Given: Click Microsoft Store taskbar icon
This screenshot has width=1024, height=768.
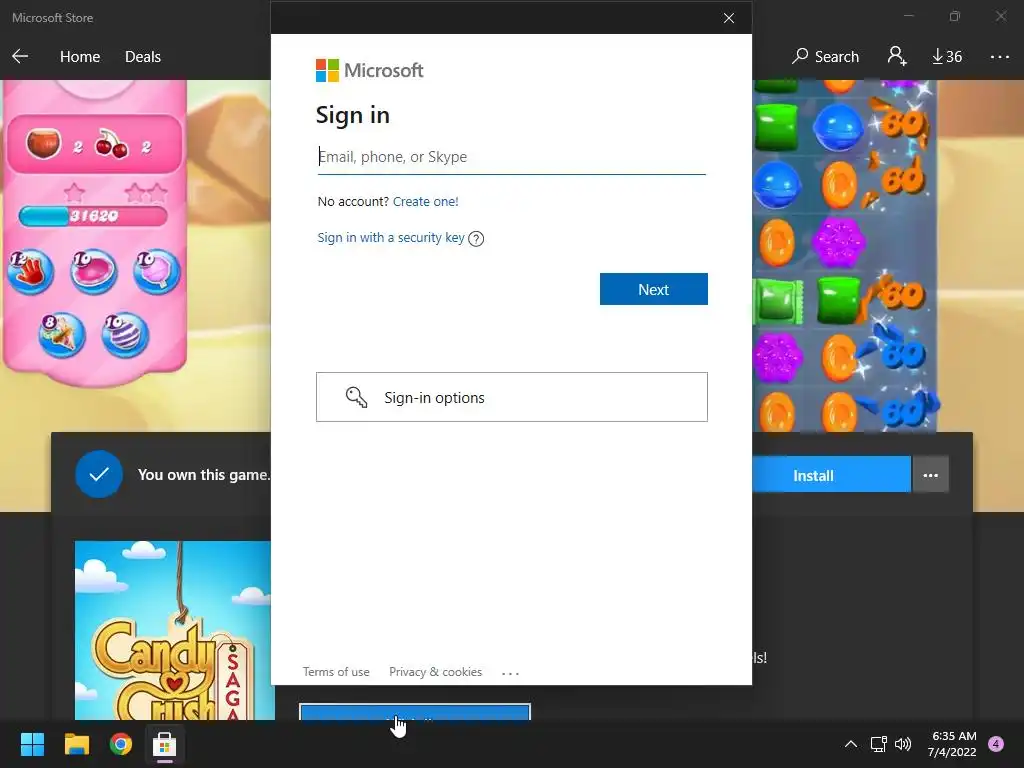Looking at the screenshot, I should (x=165, y=744).
